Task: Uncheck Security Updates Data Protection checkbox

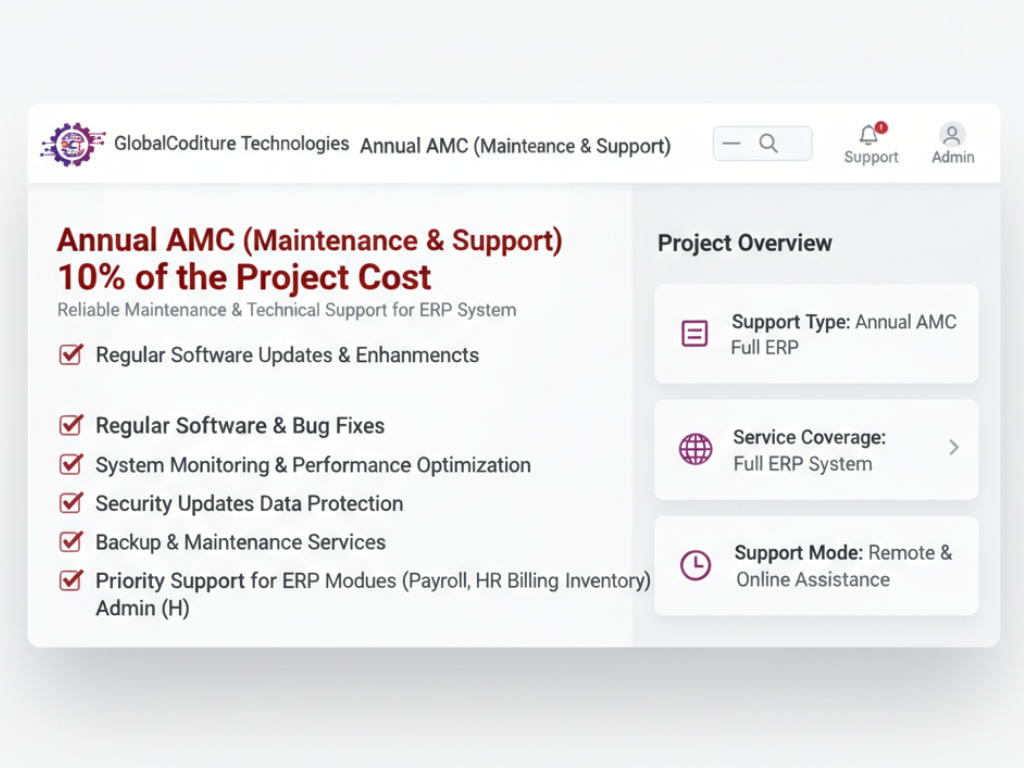Action: click(x=71, y=503)
